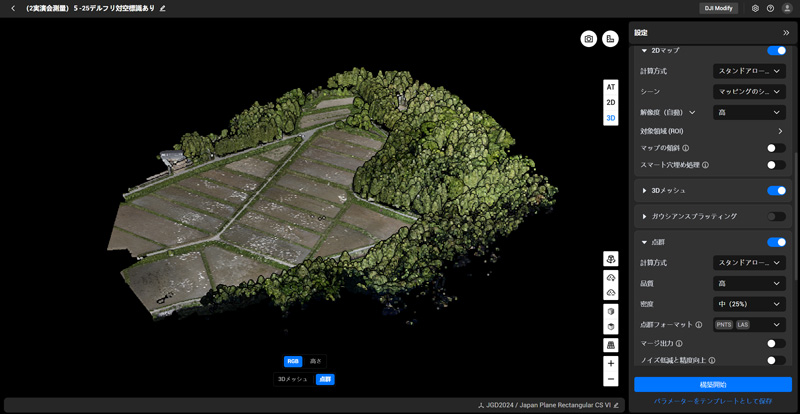
Task: Open the measurement tool icon
Action: coord(610,39)
